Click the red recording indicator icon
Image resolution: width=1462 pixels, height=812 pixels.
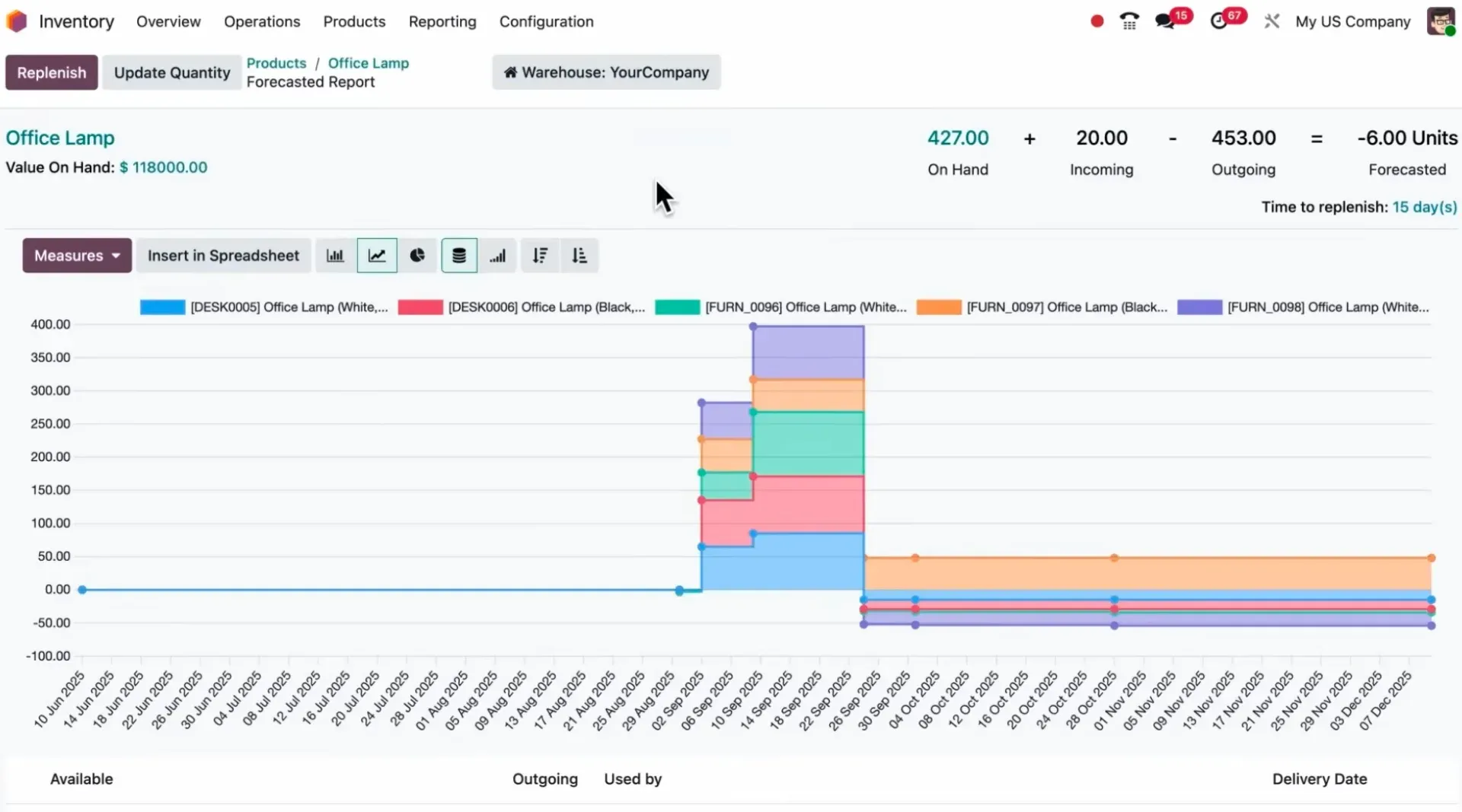(1097, 21)
